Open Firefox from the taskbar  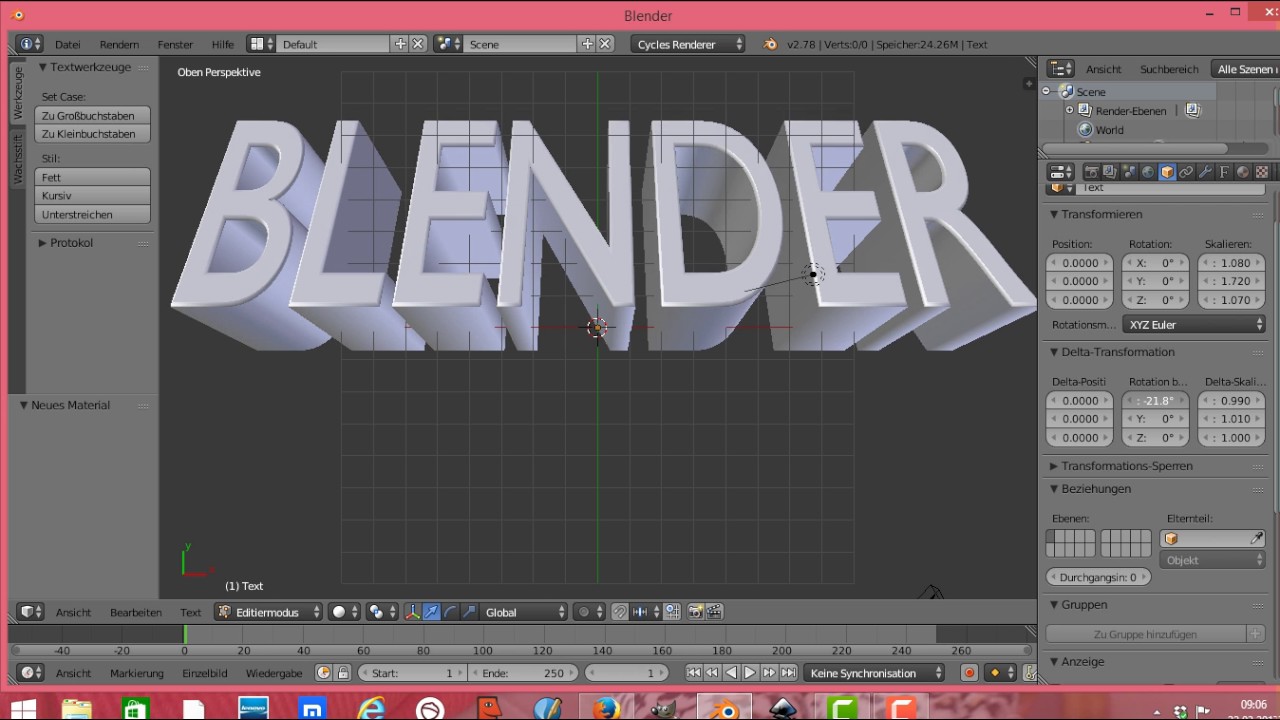point(606,708)
